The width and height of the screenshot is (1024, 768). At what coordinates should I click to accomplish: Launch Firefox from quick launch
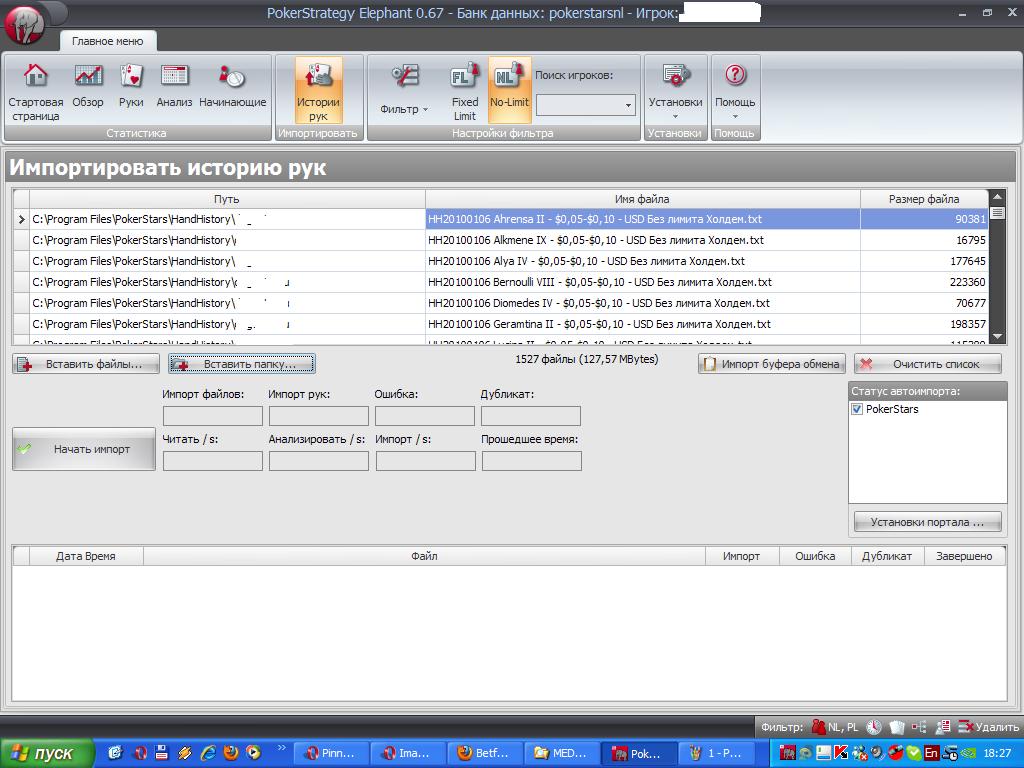[231, 753]
